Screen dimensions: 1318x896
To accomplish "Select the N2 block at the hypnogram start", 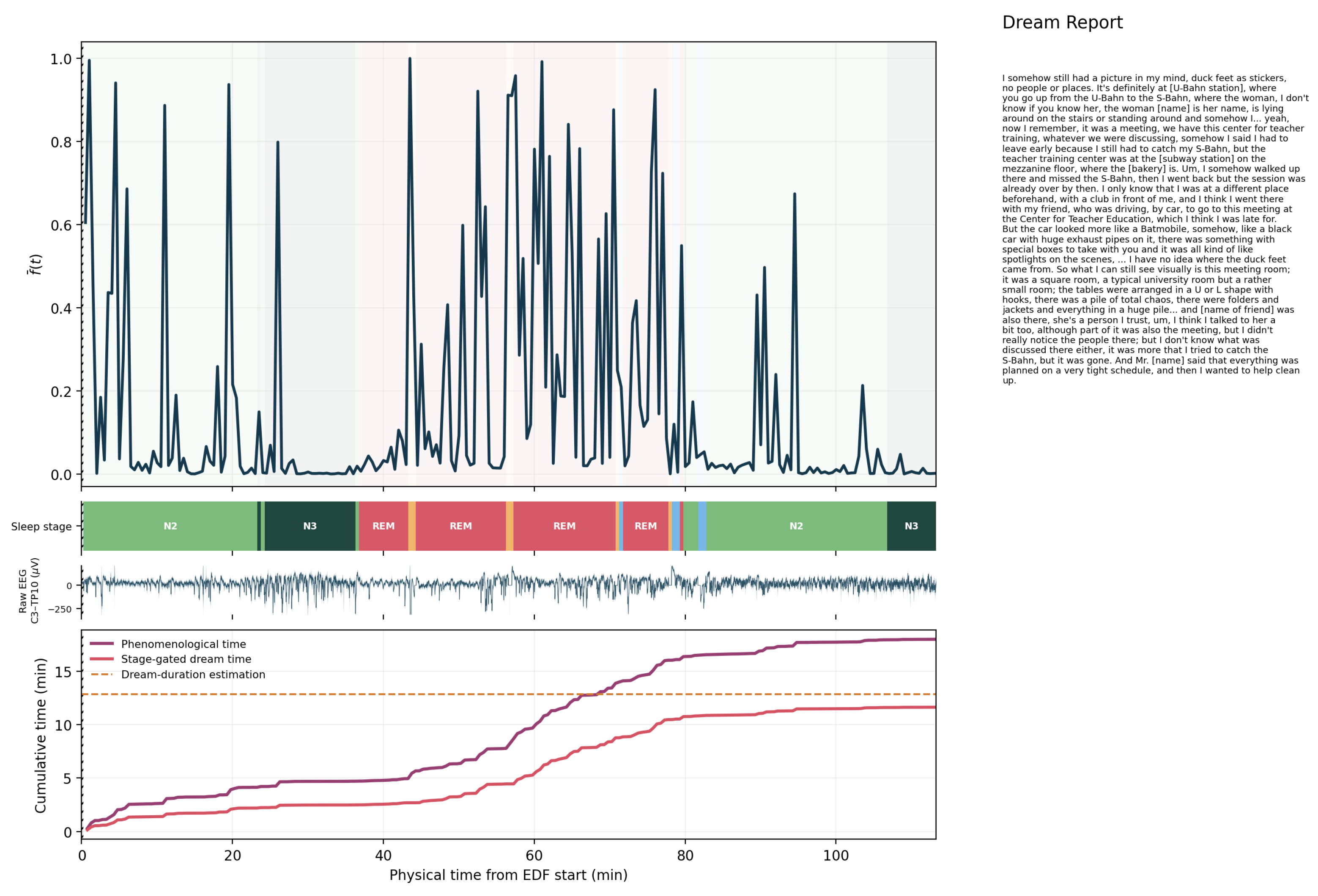I will [x=170, y=526].
